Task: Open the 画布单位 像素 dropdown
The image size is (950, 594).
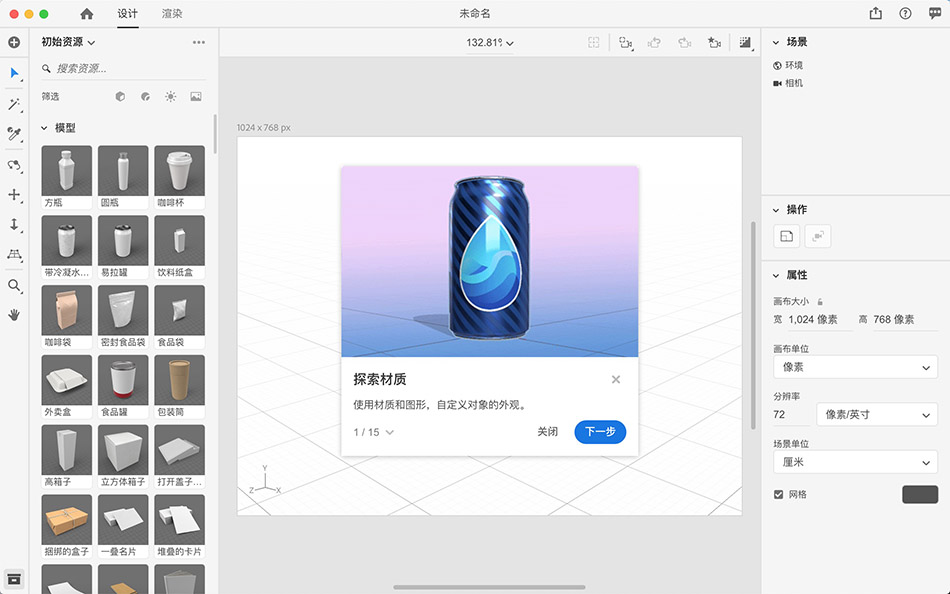Action: [855, 367]
